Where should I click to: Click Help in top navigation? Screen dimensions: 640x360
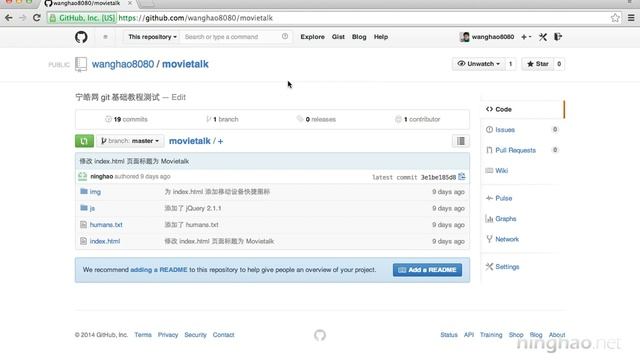[x=381, y=37]
